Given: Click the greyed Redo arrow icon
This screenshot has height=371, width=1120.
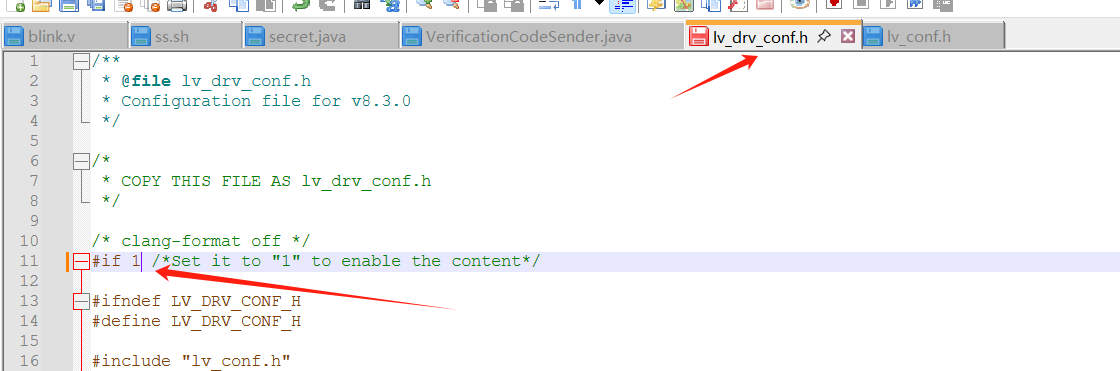Looking at the screenshot, I should pos(327,6).
